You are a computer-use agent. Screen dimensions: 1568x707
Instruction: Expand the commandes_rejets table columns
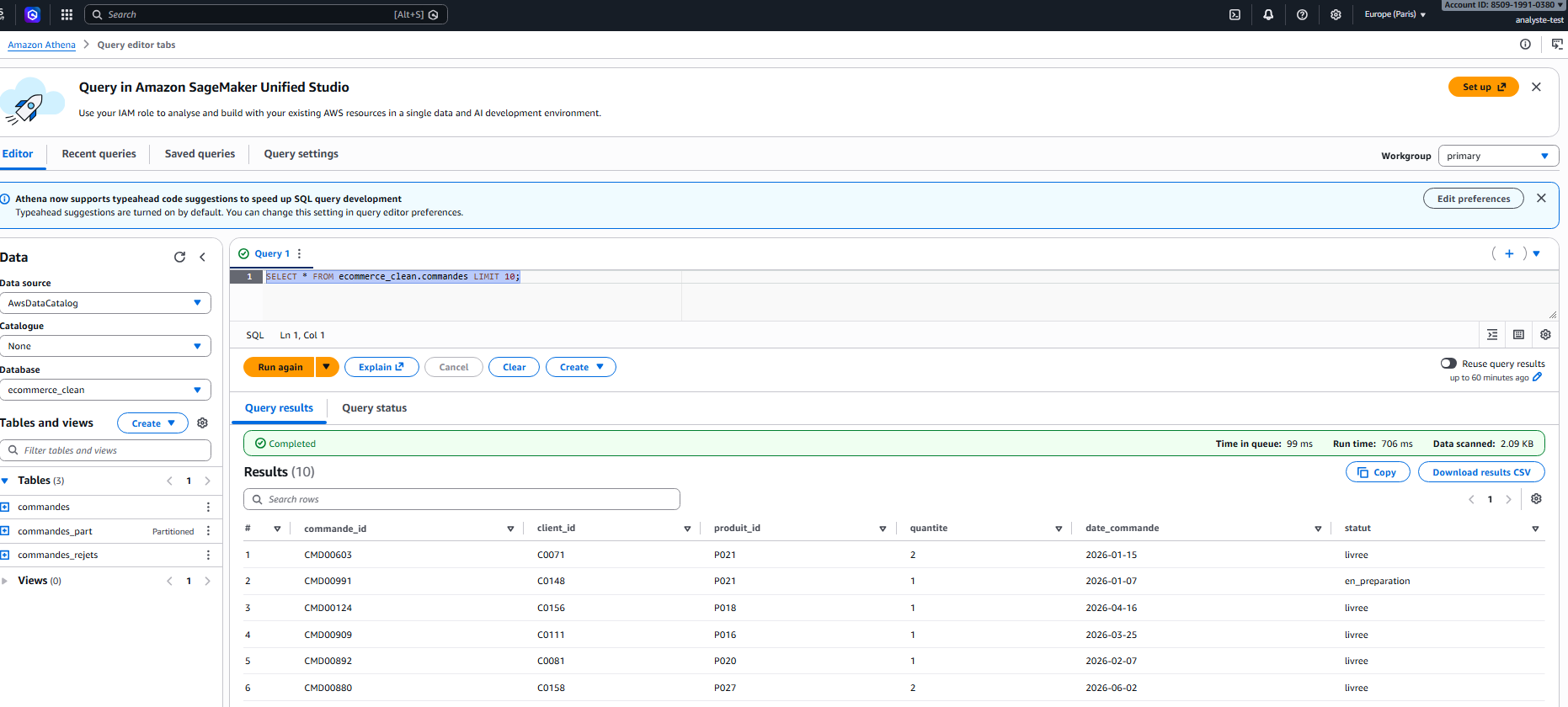[5, 555]
